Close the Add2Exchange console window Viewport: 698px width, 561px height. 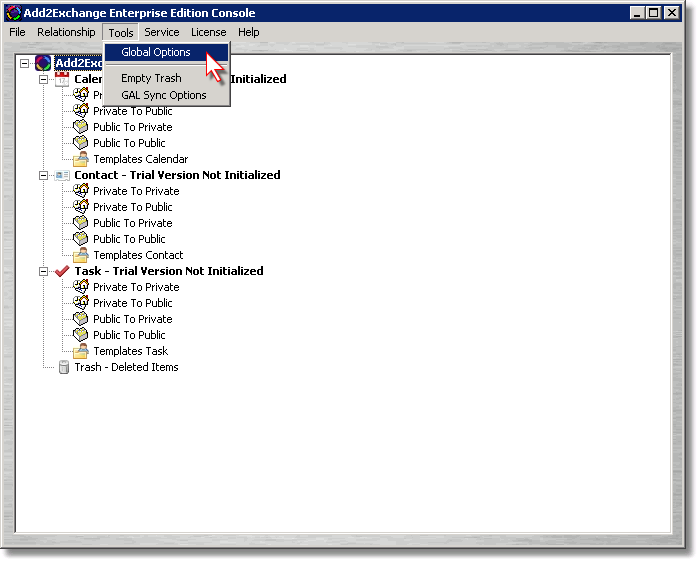[672, 13]
